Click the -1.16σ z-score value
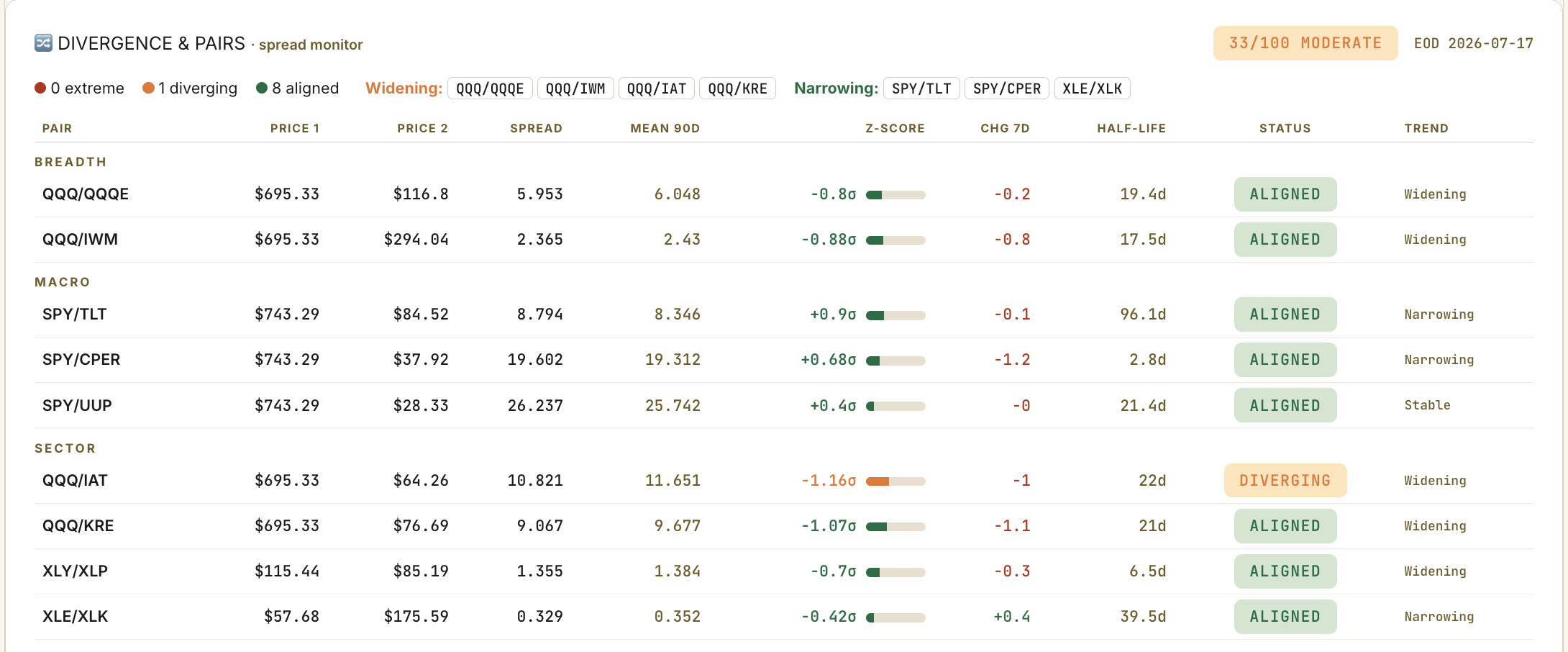This screenshot has height=652, width=1568. click(x=829, y=481)
